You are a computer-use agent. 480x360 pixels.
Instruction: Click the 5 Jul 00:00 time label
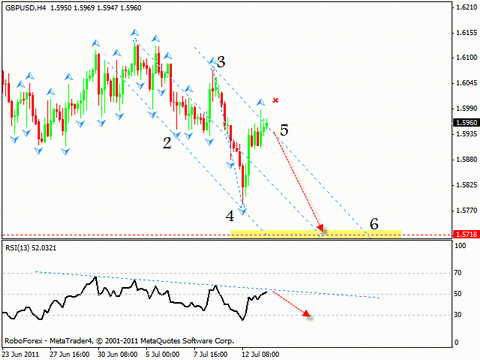(163, 354)
